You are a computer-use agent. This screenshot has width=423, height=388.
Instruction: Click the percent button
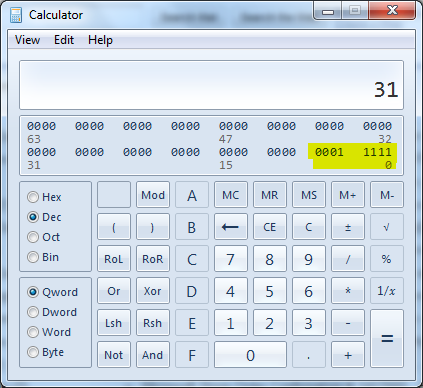pyautogui.click(x=387, y=259)
